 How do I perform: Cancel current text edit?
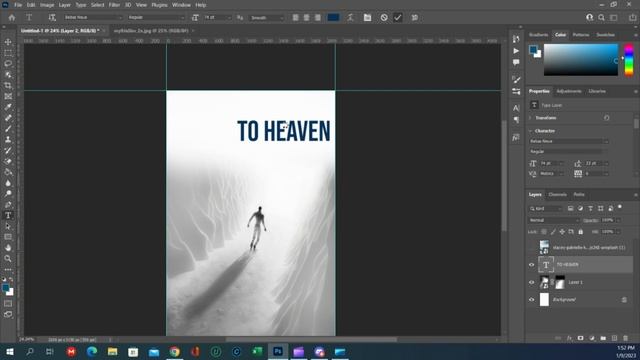click(x=384, y=18)
